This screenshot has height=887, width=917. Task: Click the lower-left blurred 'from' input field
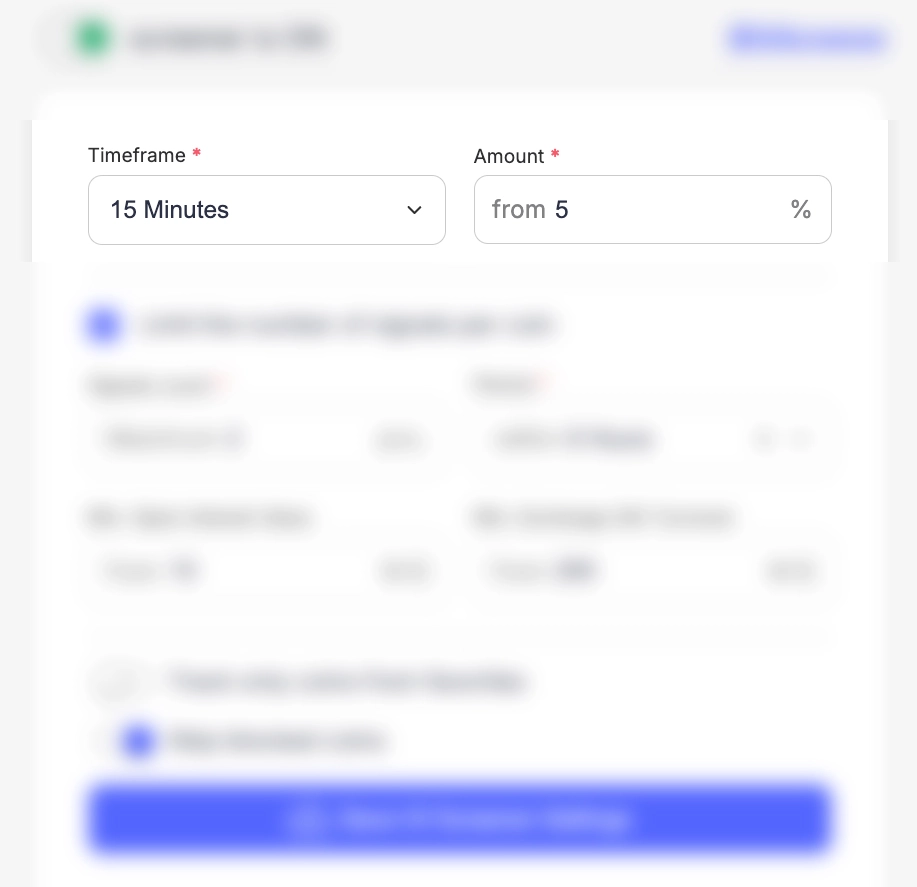240,571
